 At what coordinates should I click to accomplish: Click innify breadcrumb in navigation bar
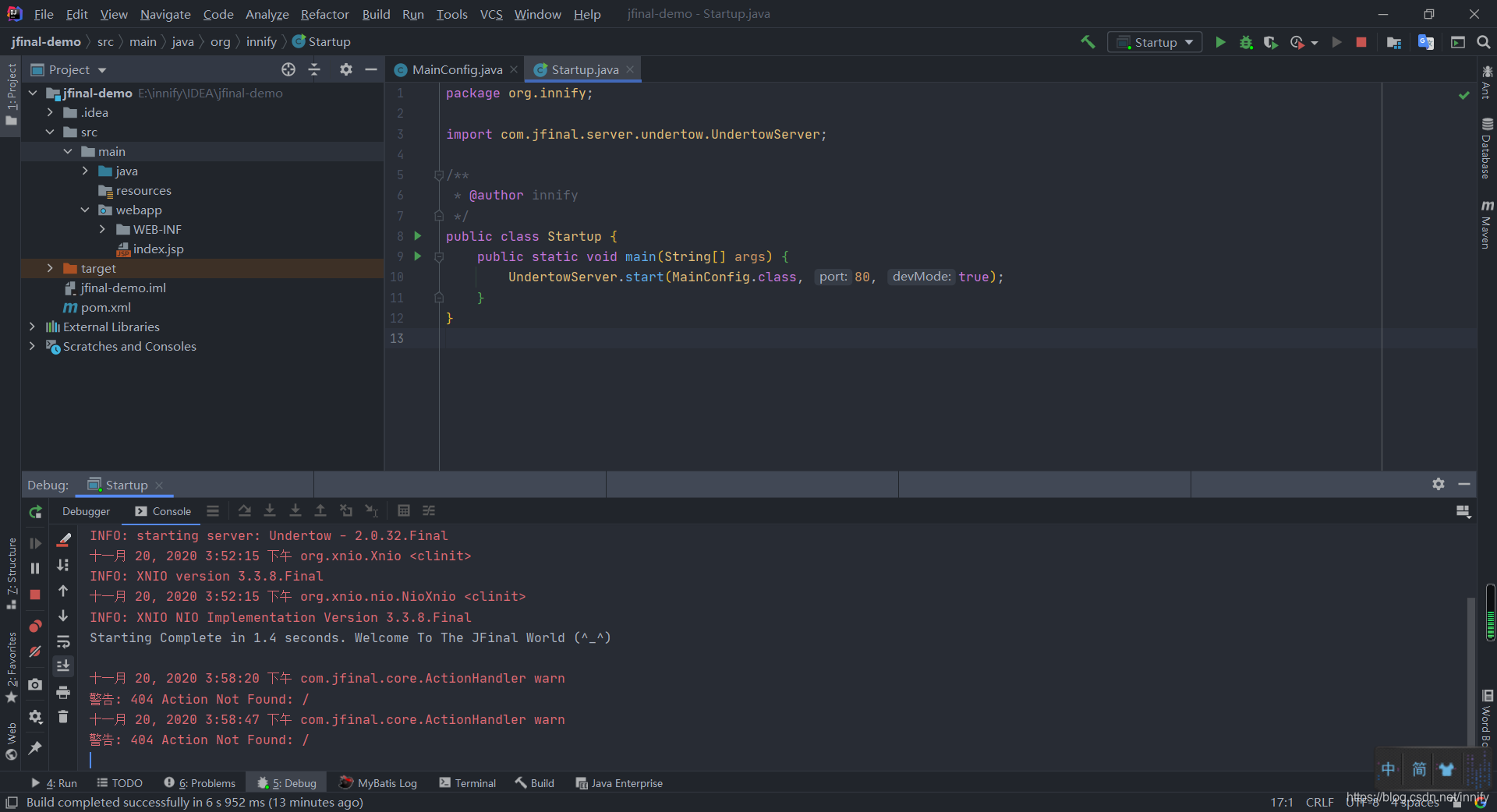[x=261, y=42]
